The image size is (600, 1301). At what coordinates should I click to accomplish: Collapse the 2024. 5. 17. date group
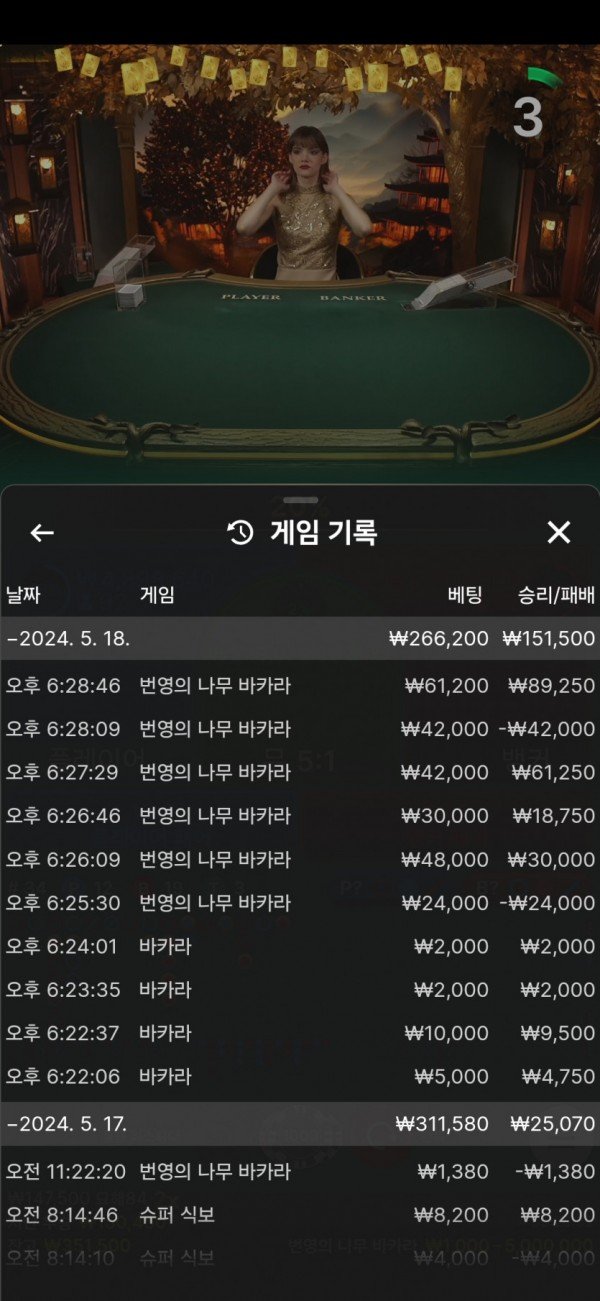pos(300,1124)
